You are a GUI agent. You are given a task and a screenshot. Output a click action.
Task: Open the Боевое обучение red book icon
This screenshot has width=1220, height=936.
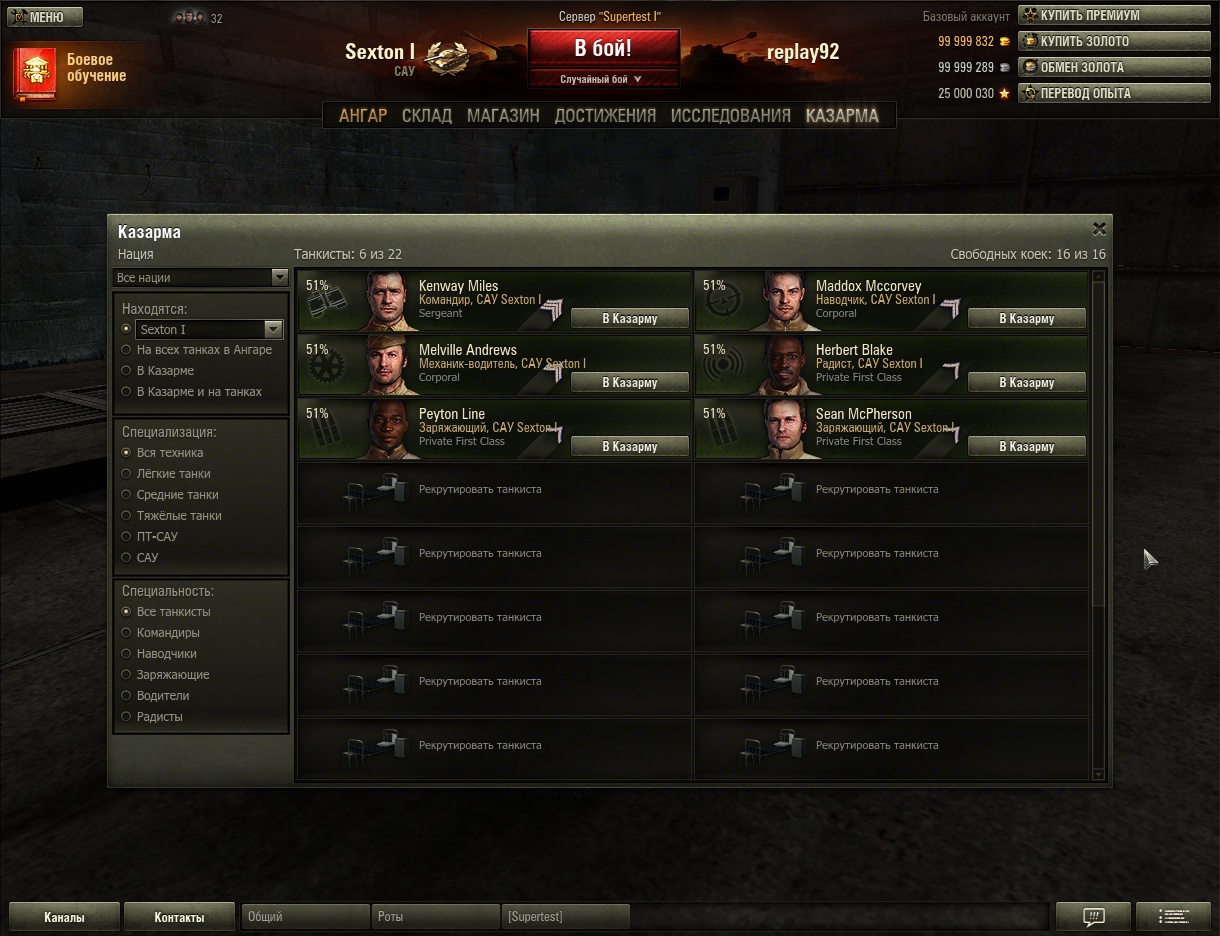pos(36,73)
